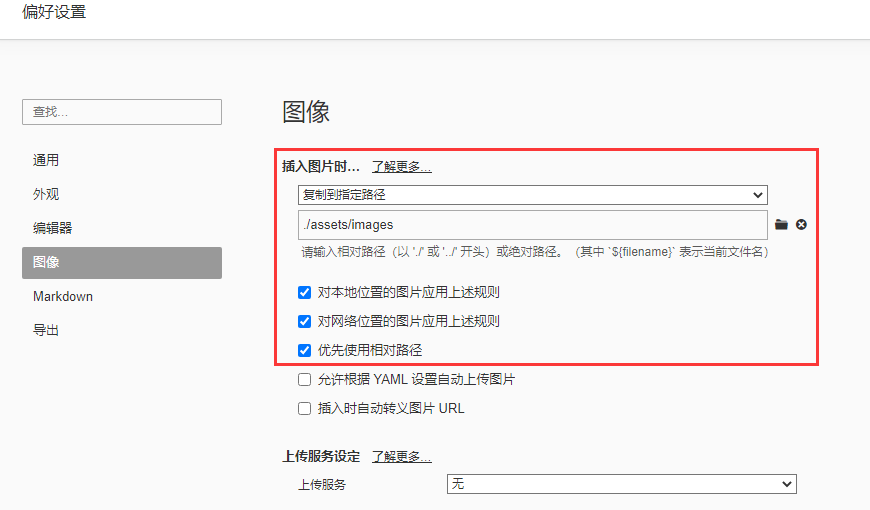Open the 上传服务 dropdown showing 无
This screenshot has height=510, width=870.
pos(621,484)
